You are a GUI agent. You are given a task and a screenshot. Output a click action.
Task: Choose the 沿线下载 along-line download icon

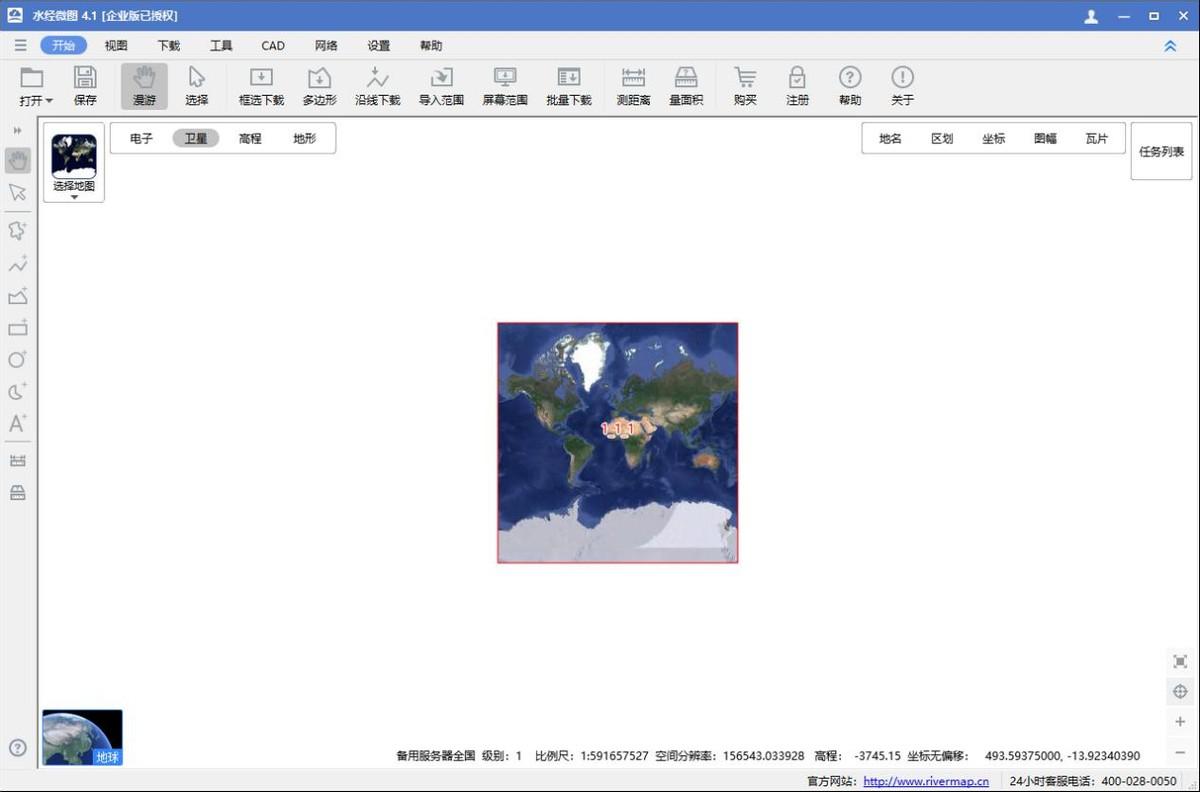377,87
